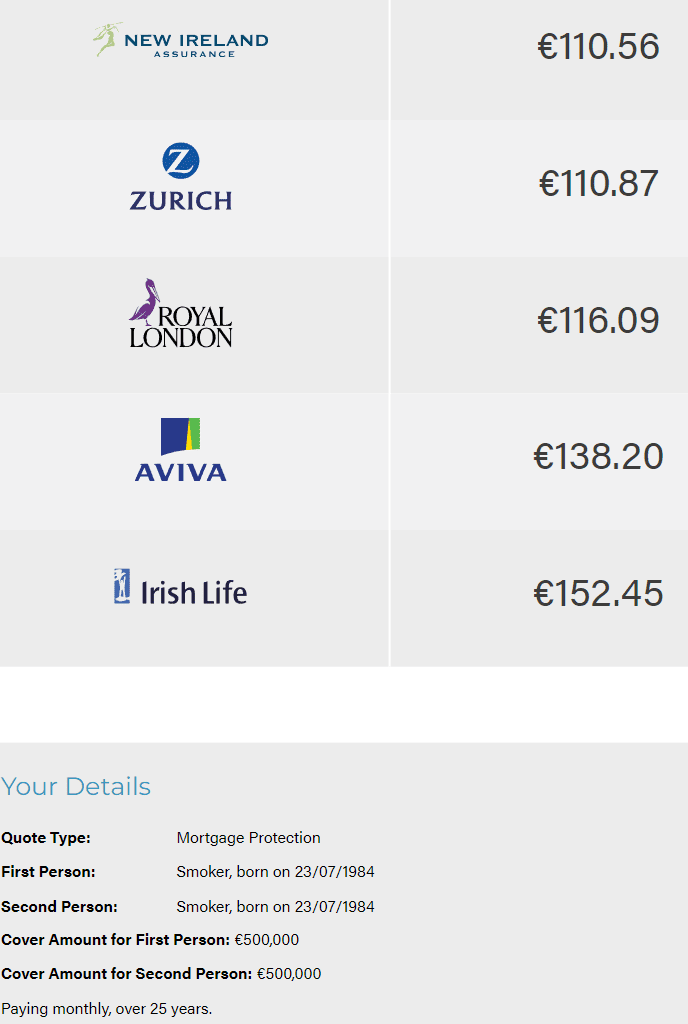Click the Second Person label
The image size is (688, 1024).
pyautogui.click(x=59, y=907)
